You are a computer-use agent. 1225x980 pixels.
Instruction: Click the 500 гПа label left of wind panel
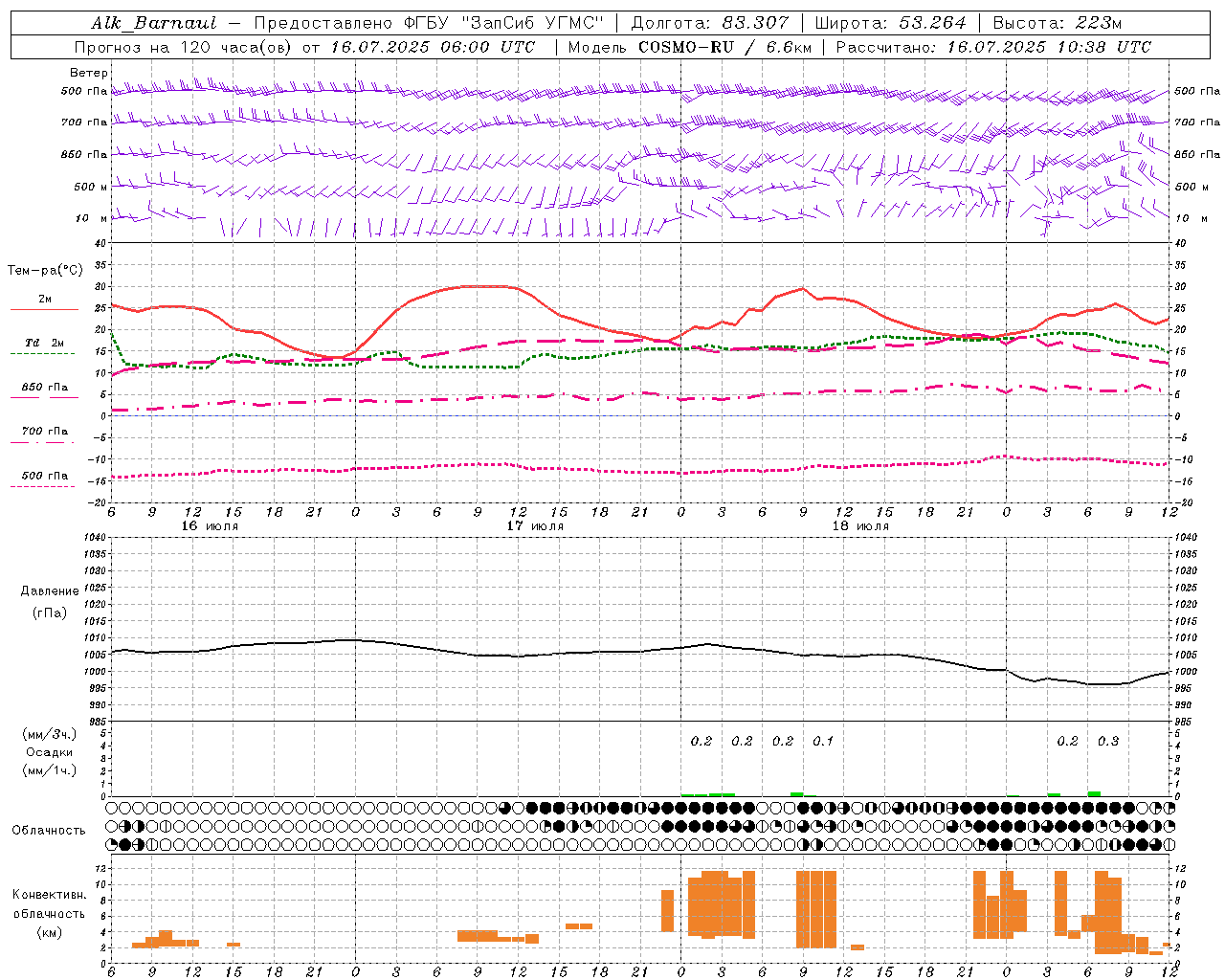[84, 92]
